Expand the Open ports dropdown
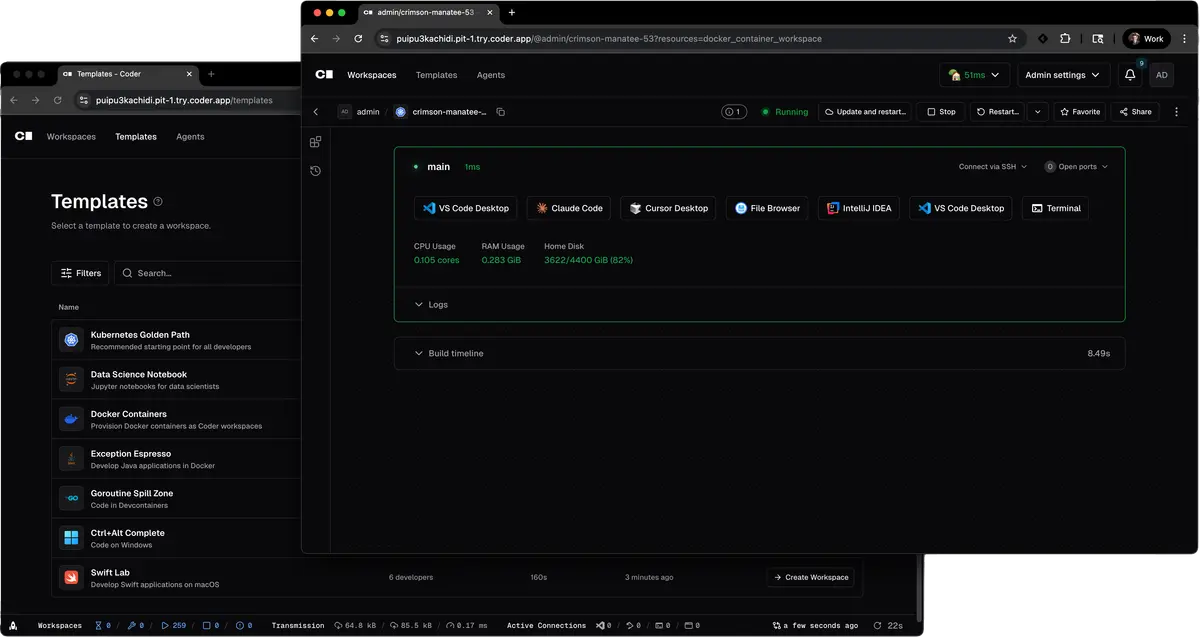 tap(1077, 167)
